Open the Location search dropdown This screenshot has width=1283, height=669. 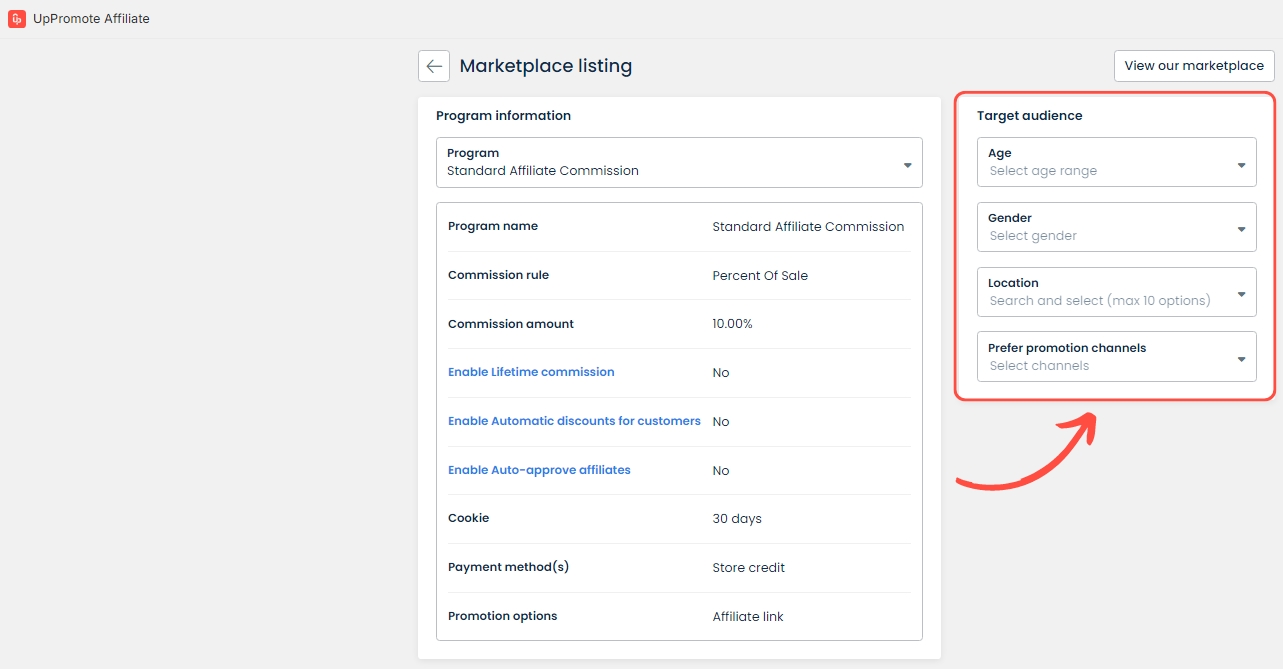(x=1116, y=292)
